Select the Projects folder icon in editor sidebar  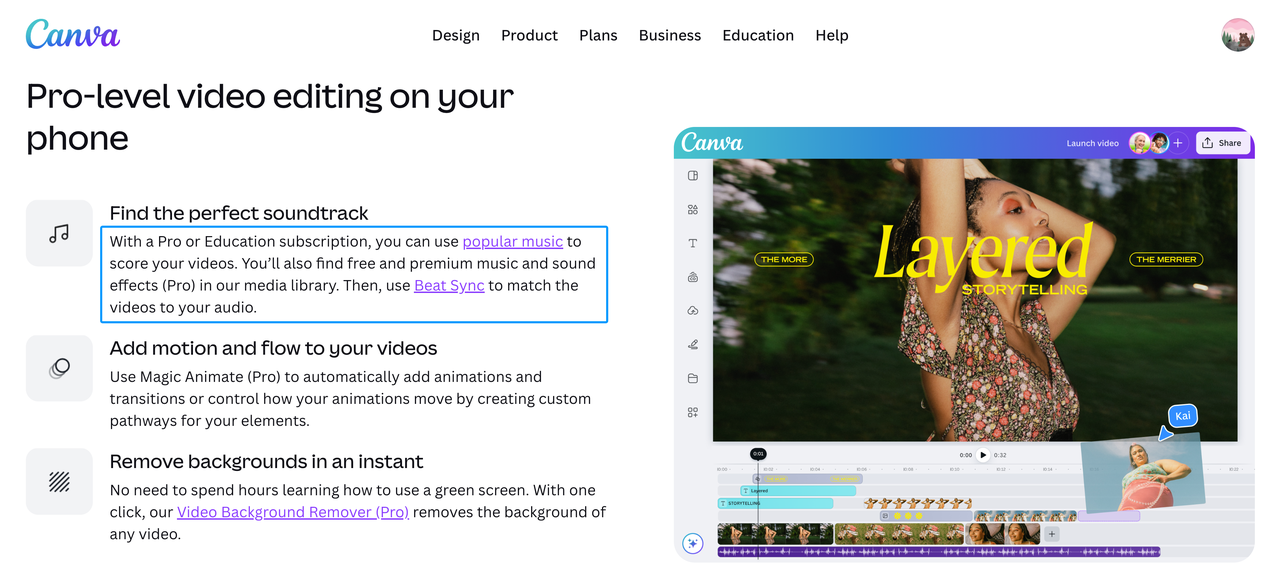[x=693, y=378]
